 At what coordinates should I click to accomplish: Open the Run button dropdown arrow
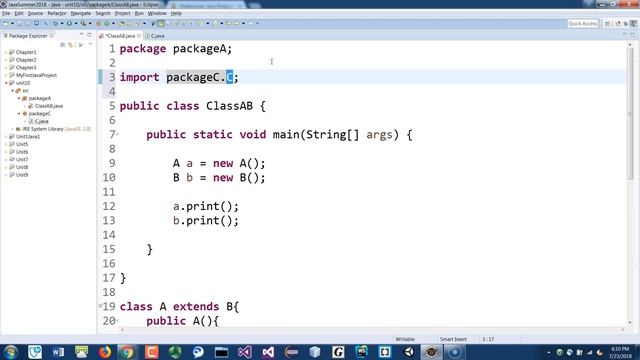coord(76,23)
